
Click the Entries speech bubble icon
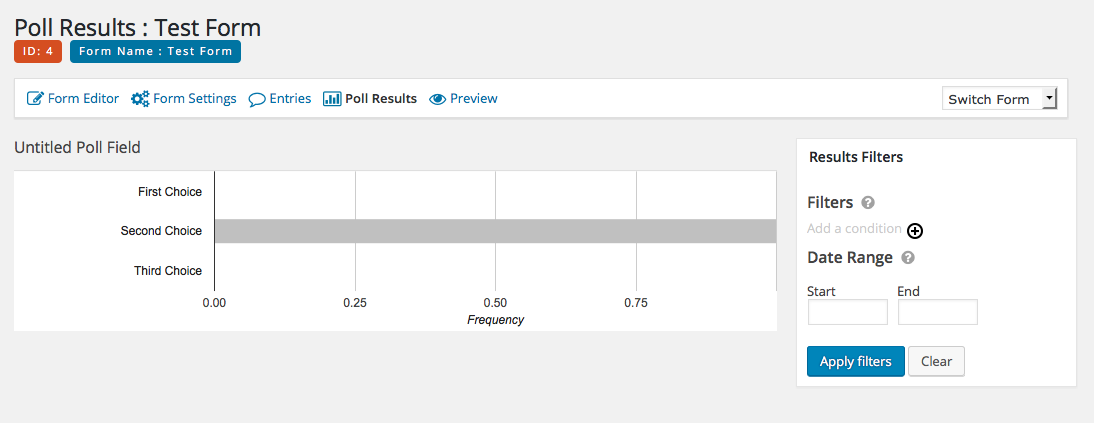(257, 99)
